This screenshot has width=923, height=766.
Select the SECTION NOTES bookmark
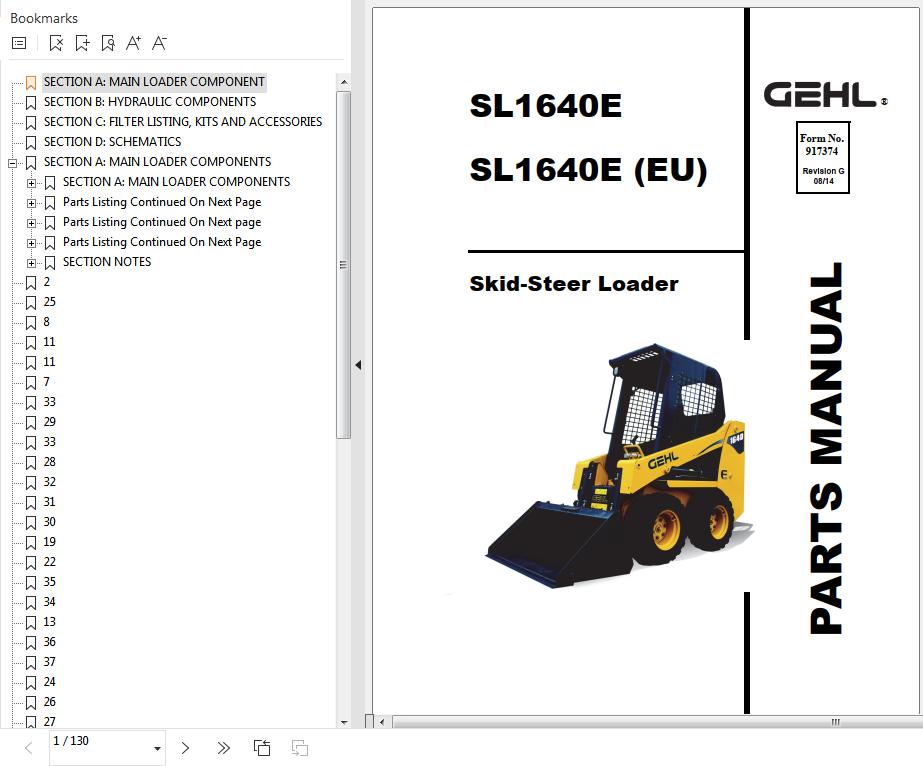tap(107, 262)
